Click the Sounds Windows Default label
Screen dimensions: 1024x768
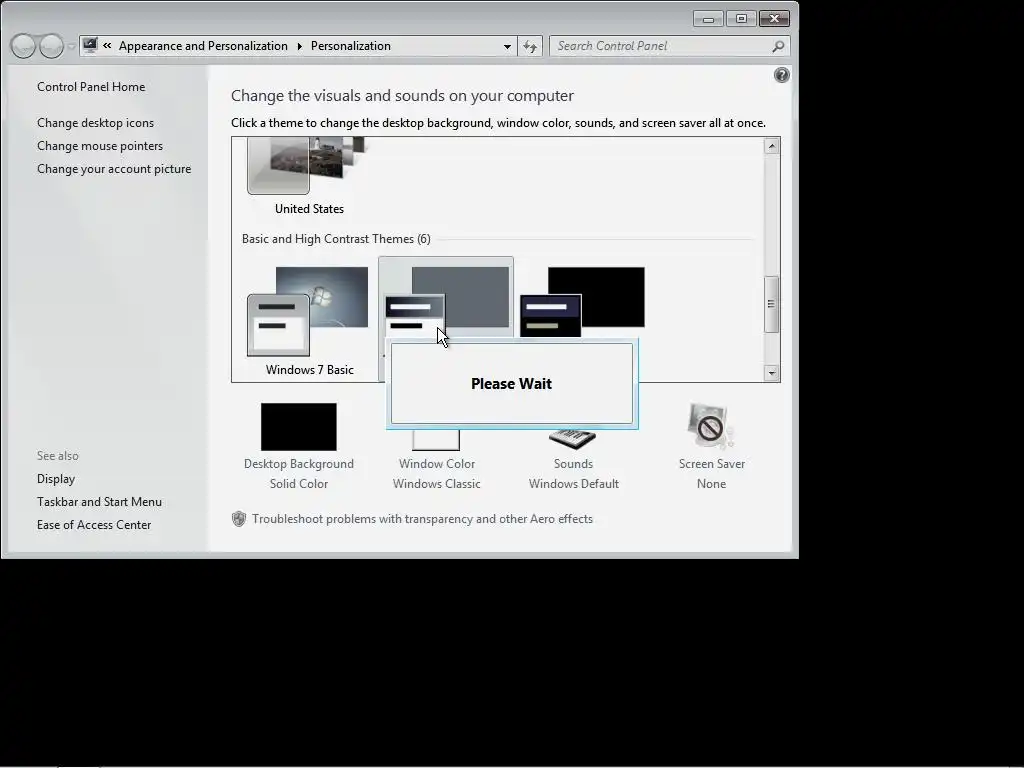point(573,473)
